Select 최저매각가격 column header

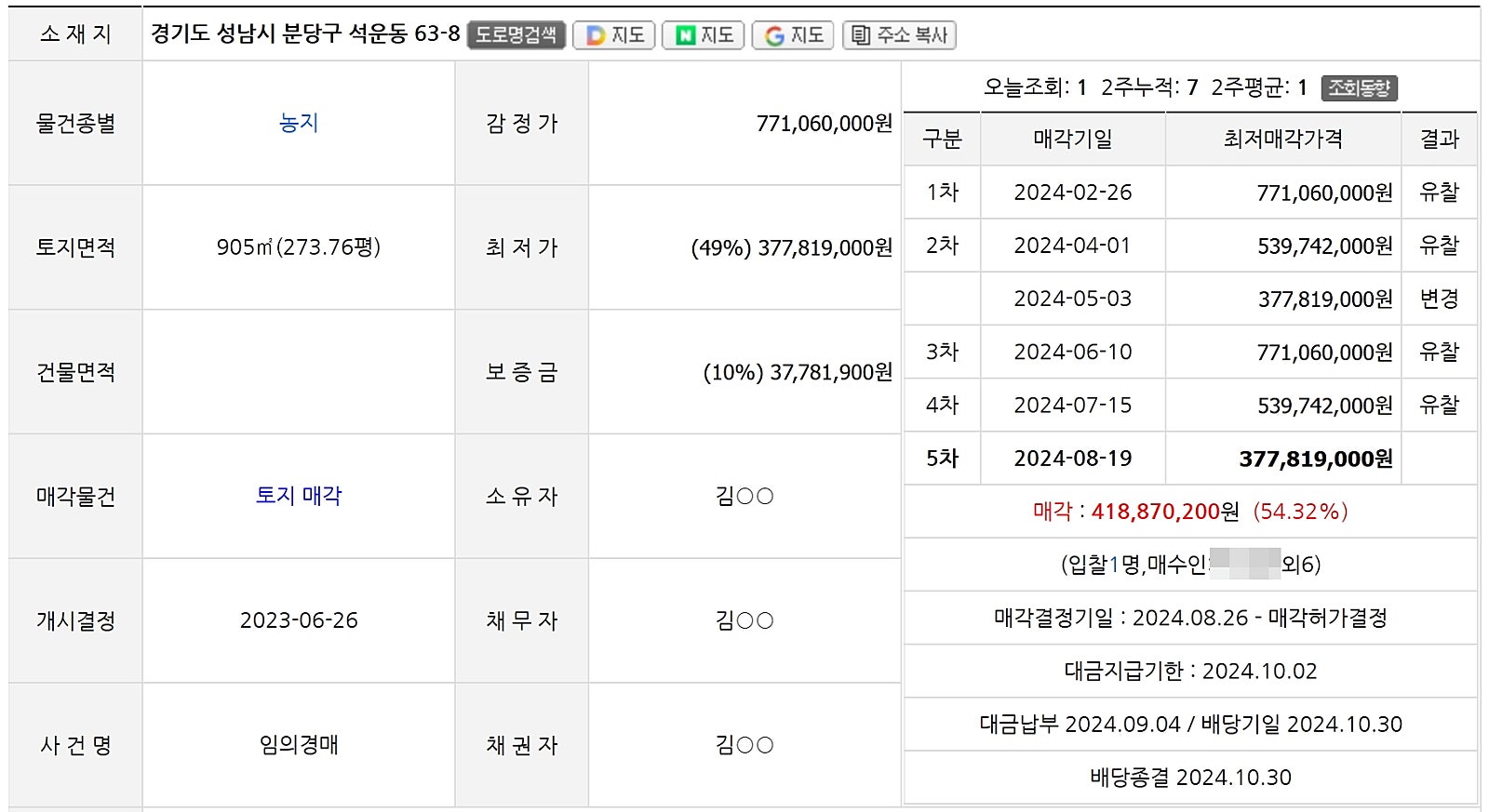click(x=1283, y=140)
